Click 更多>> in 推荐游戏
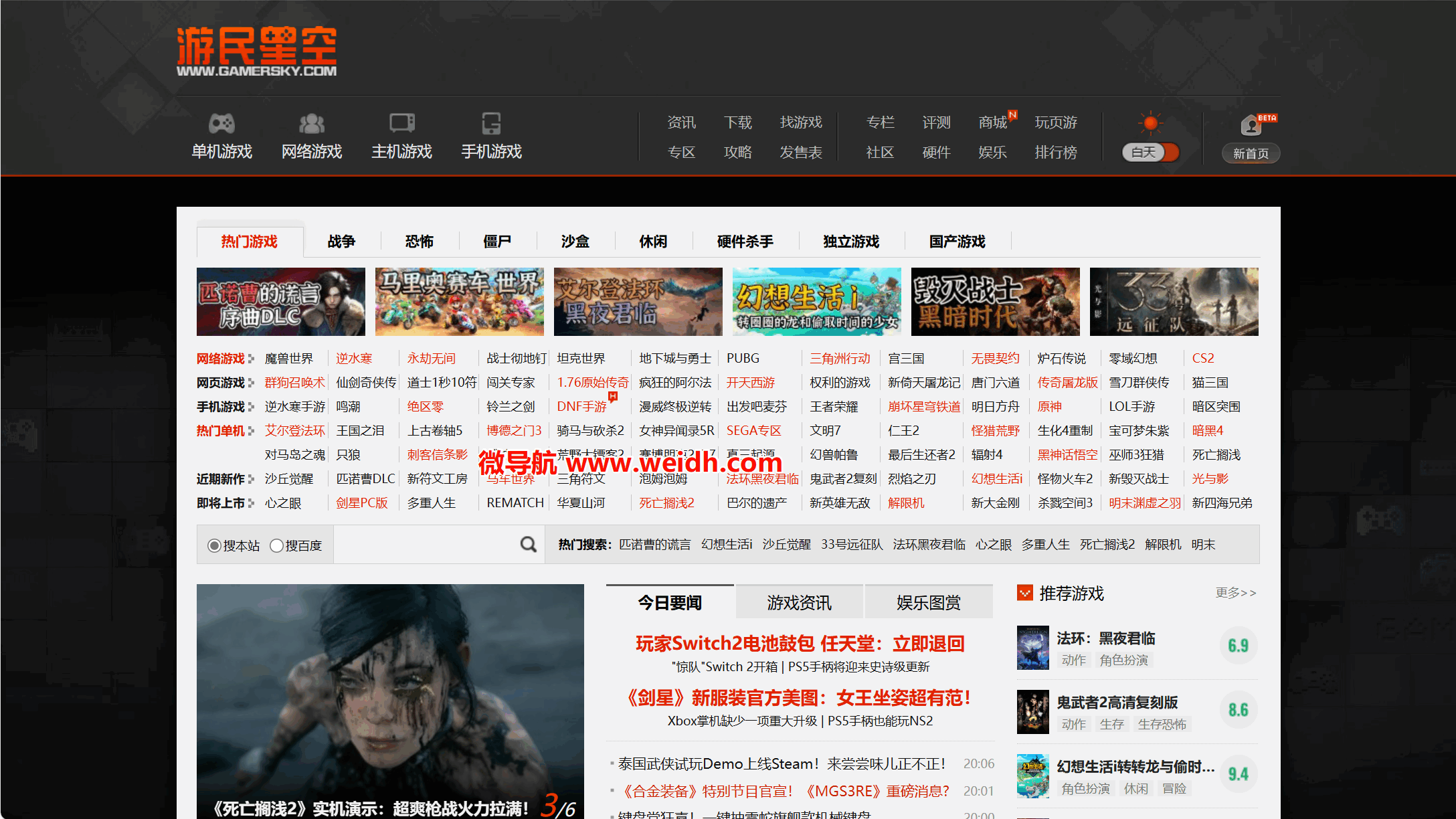The image size is (1456, 819). [x=1236, y=593]
